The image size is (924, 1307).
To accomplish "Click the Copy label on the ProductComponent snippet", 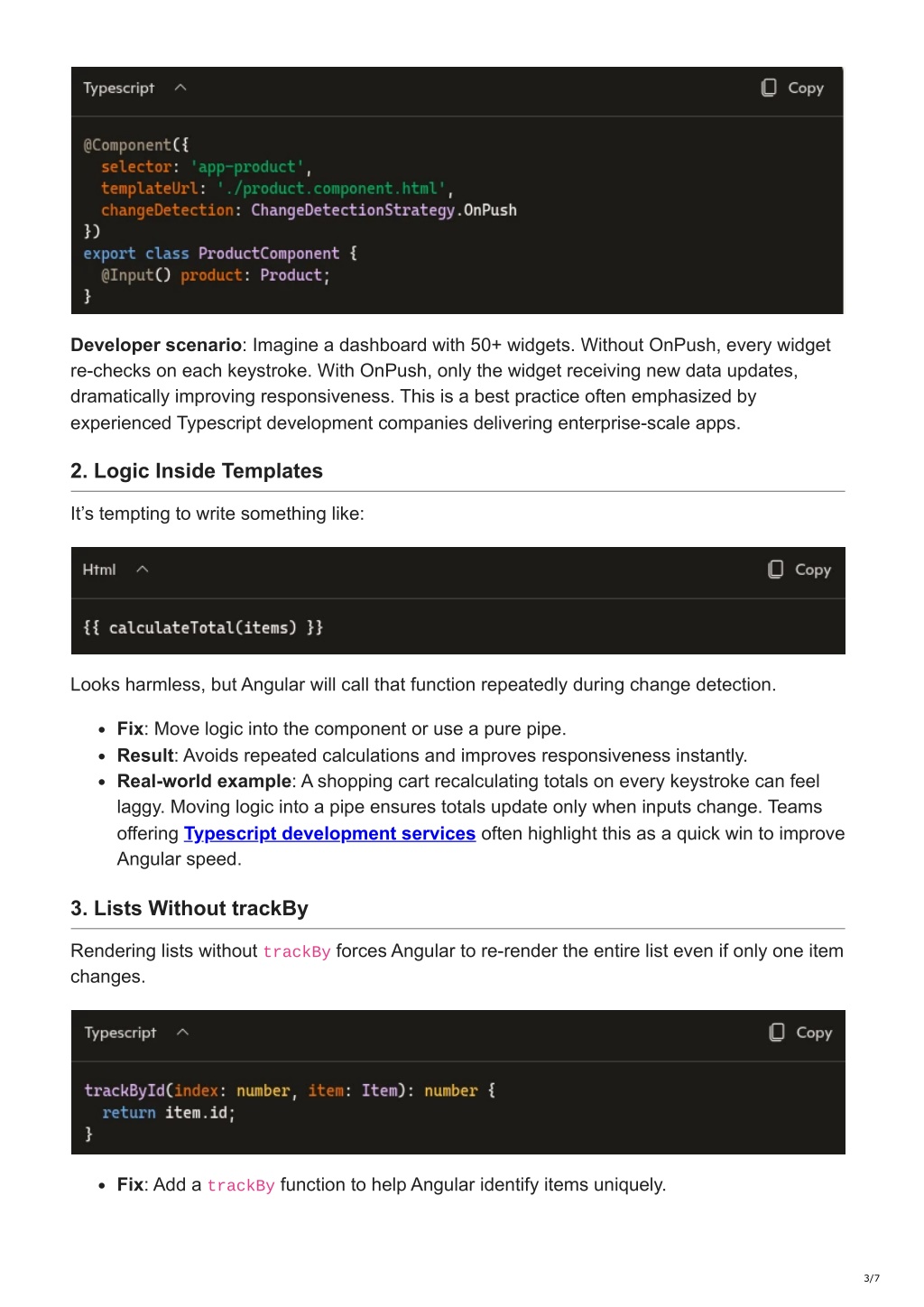I will (806, 88).
